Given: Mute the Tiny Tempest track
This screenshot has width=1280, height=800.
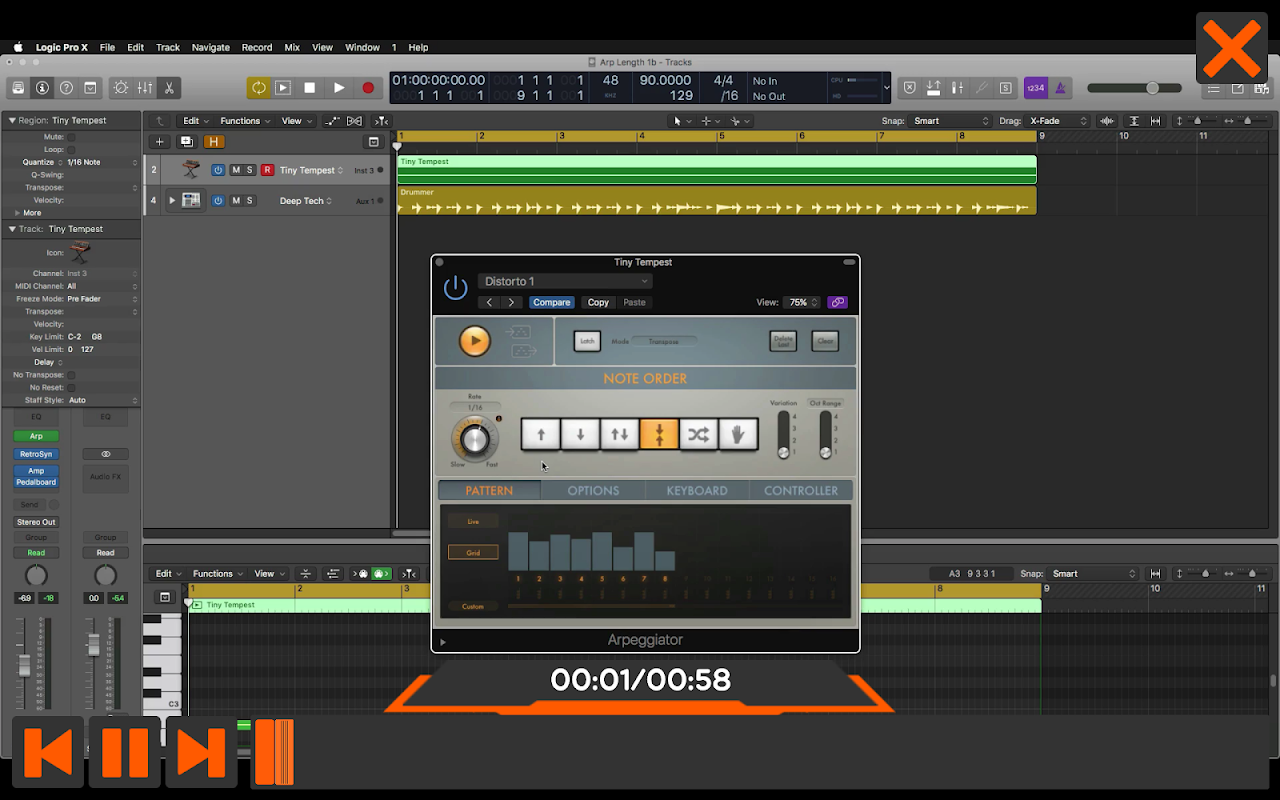Looking at the screenshot, I should 236,170.
